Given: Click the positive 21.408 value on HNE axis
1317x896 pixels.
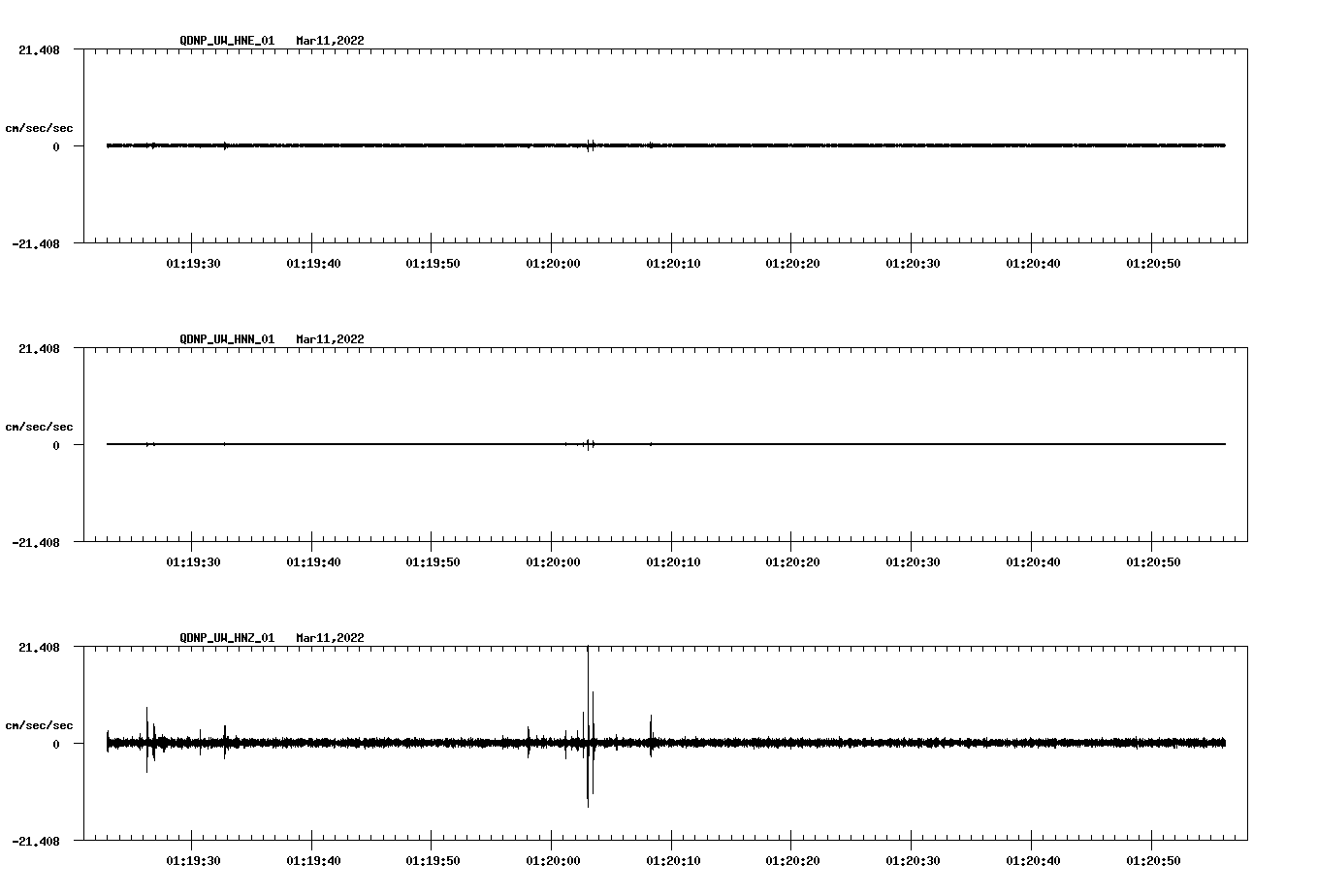Looking at the screenshot, I should pyautogui.click(x=39, y=49).
